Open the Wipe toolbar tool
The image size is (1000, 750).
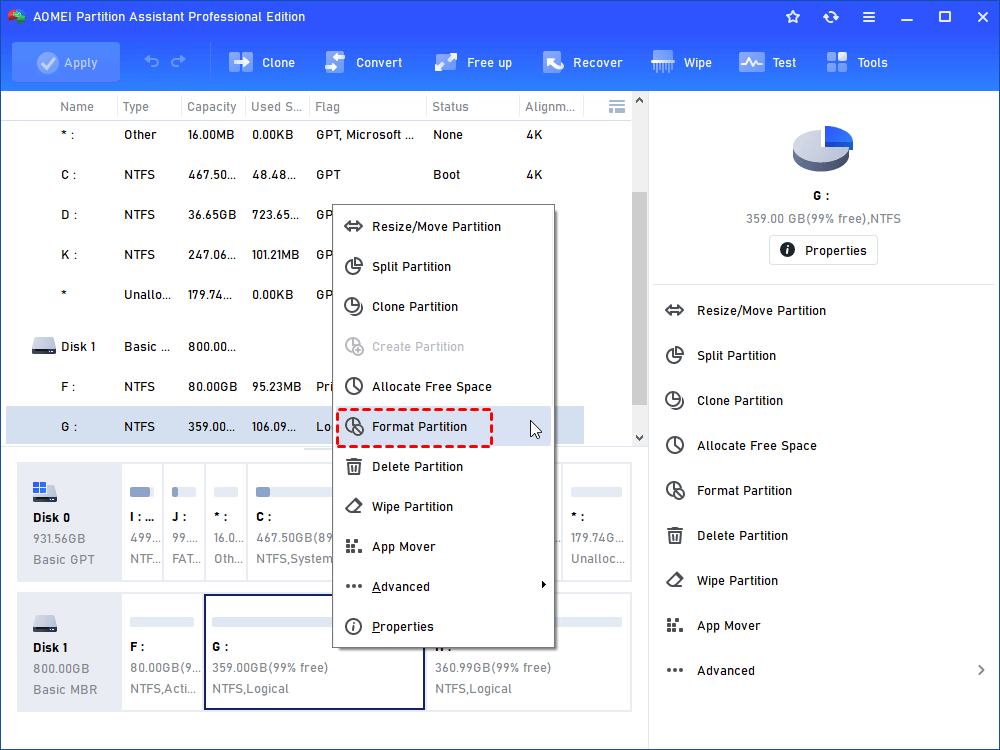[x=681, y=62]
